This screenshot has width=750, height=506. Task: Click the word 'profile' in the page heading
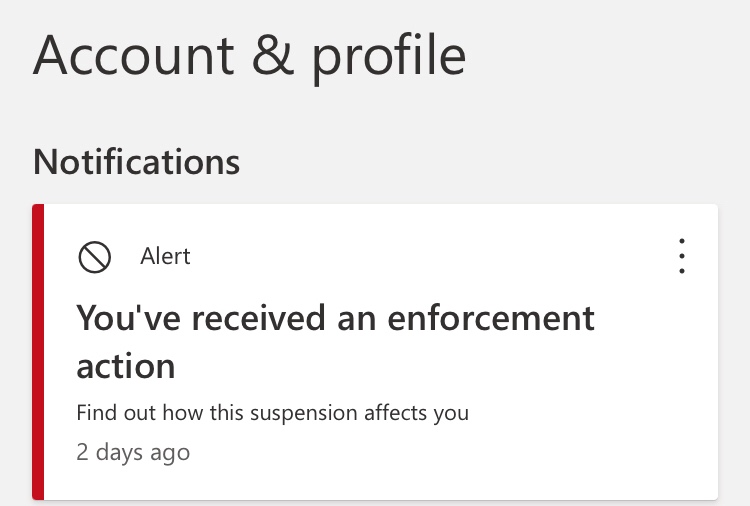point(389,59)
